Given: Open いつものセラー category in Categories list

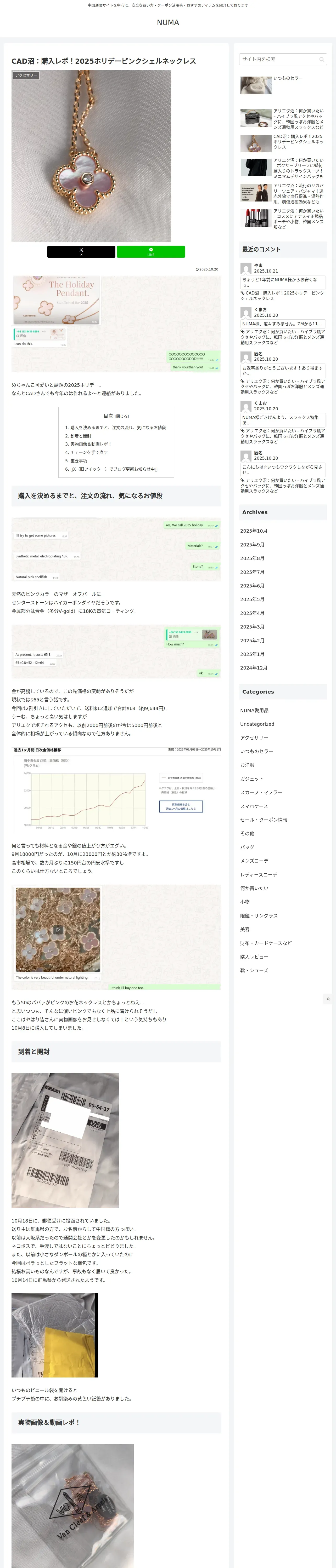Looking at the screenshot, I should 257,751.
